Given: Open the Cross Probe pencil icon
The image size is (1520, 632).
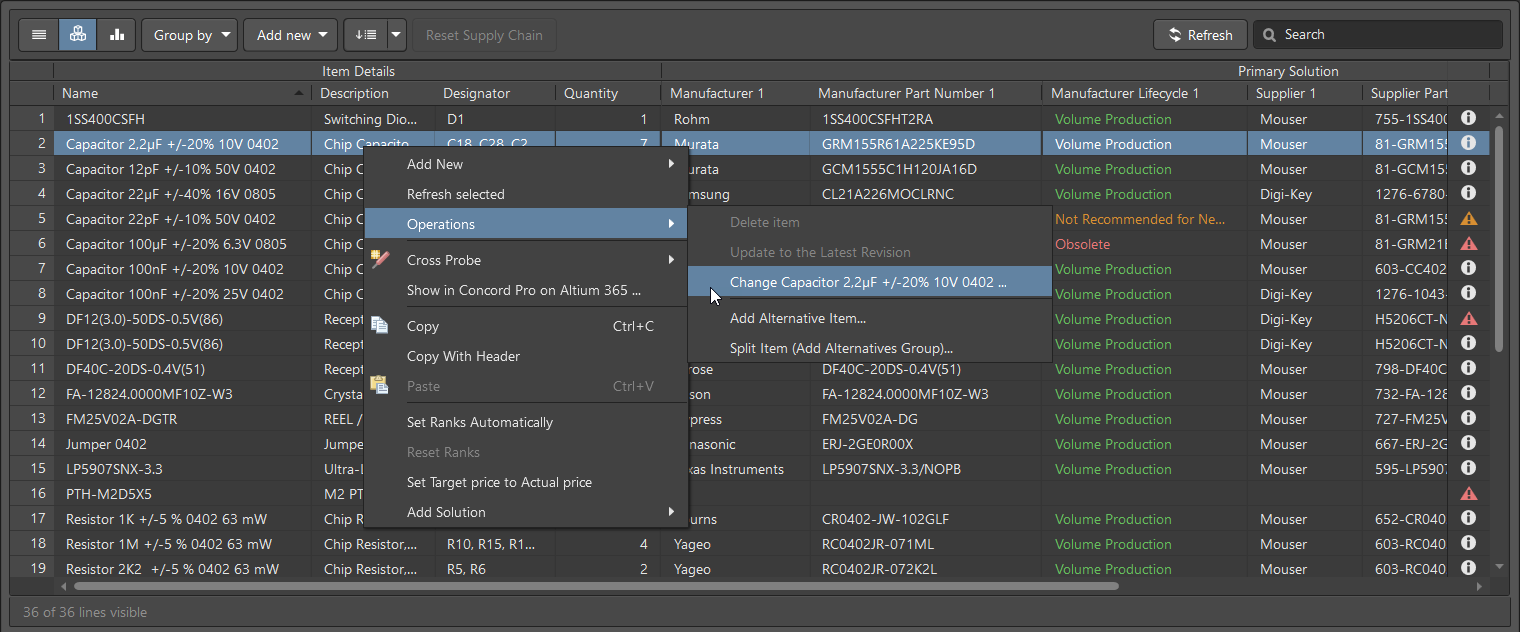Looking at the screenshot, I should (381, 259).
